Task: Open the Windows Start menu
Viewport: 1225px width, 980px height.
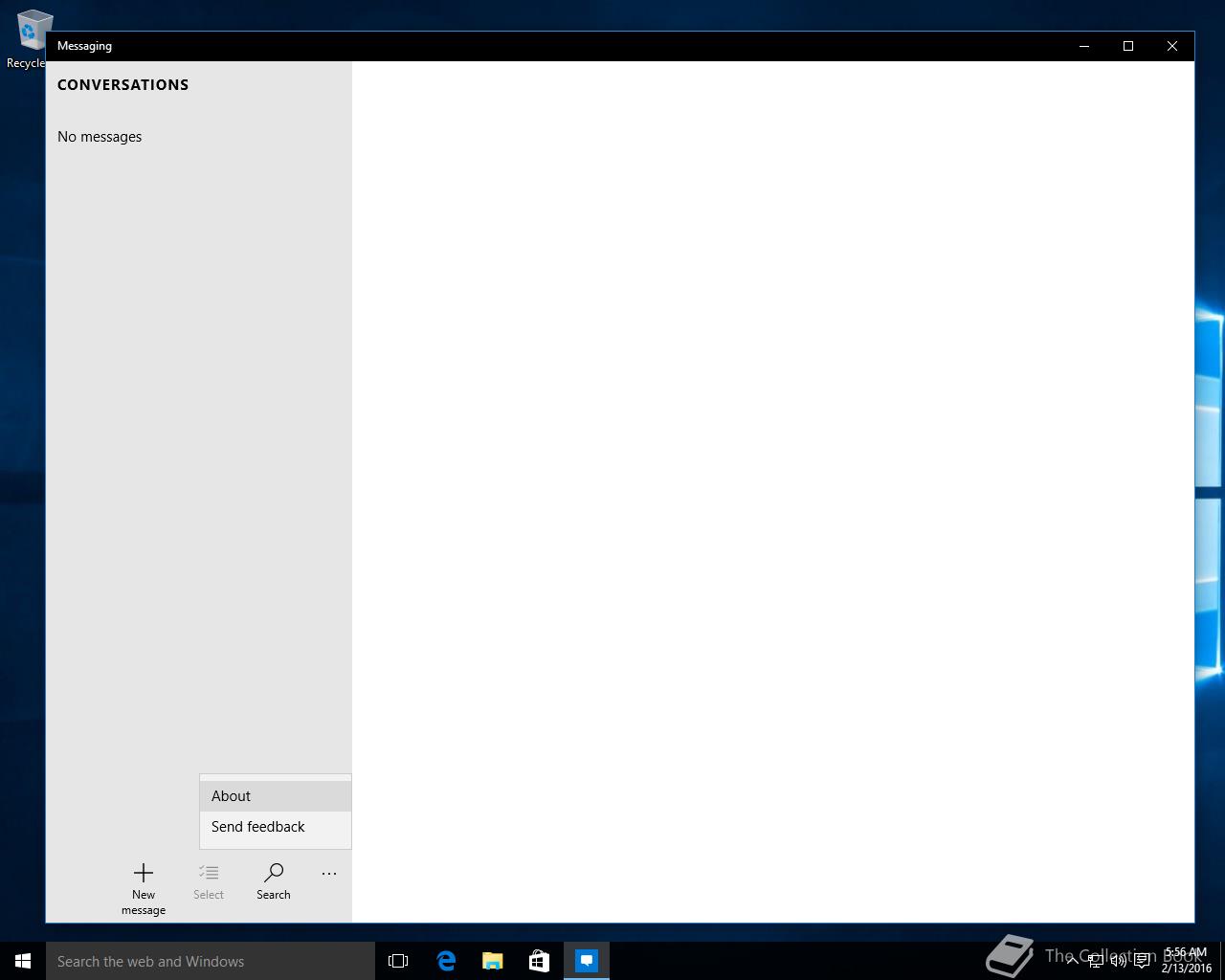Action: click(x=23, y=961)
